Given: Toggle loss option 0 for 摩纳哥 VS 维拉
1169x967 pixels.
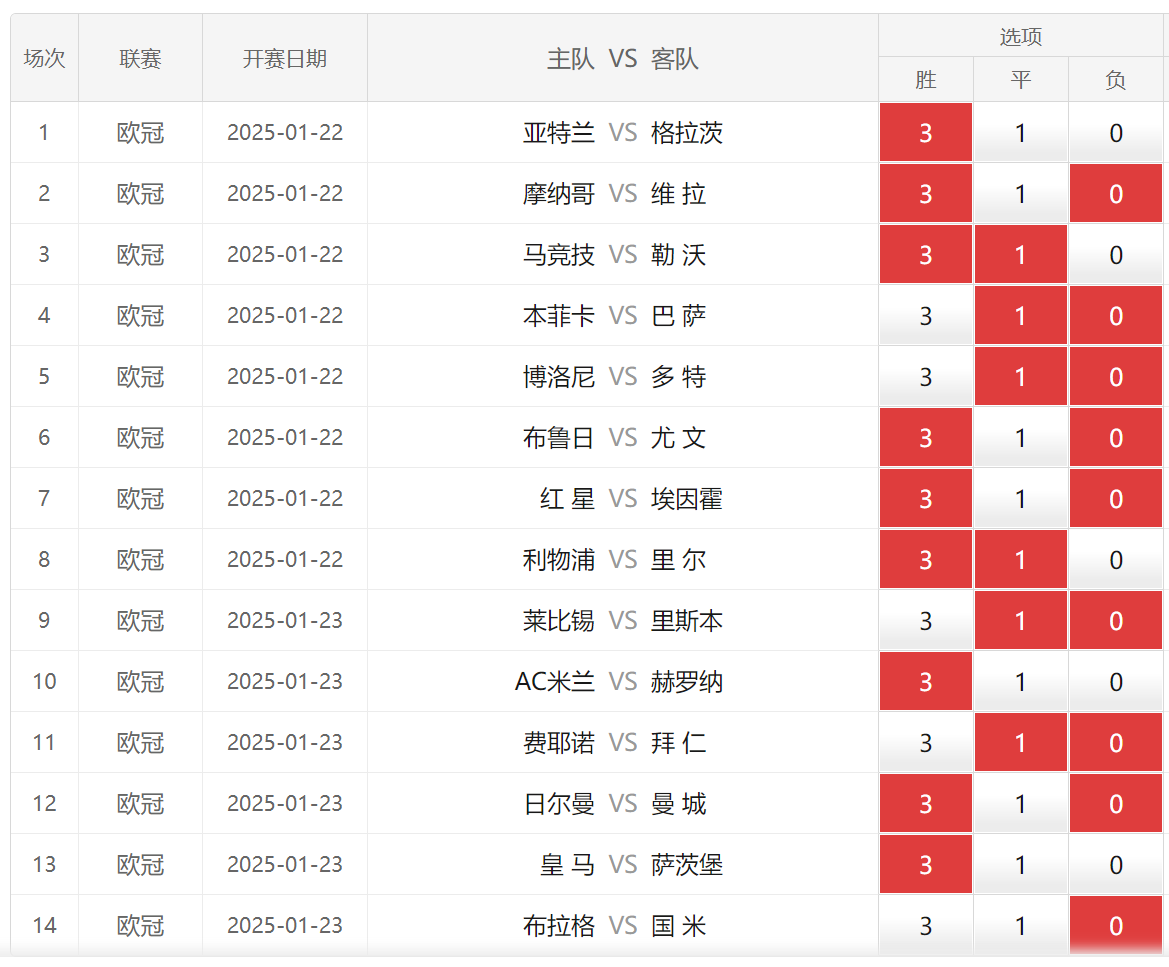Looking at the screenshot, I should (x=1115, y=194).
